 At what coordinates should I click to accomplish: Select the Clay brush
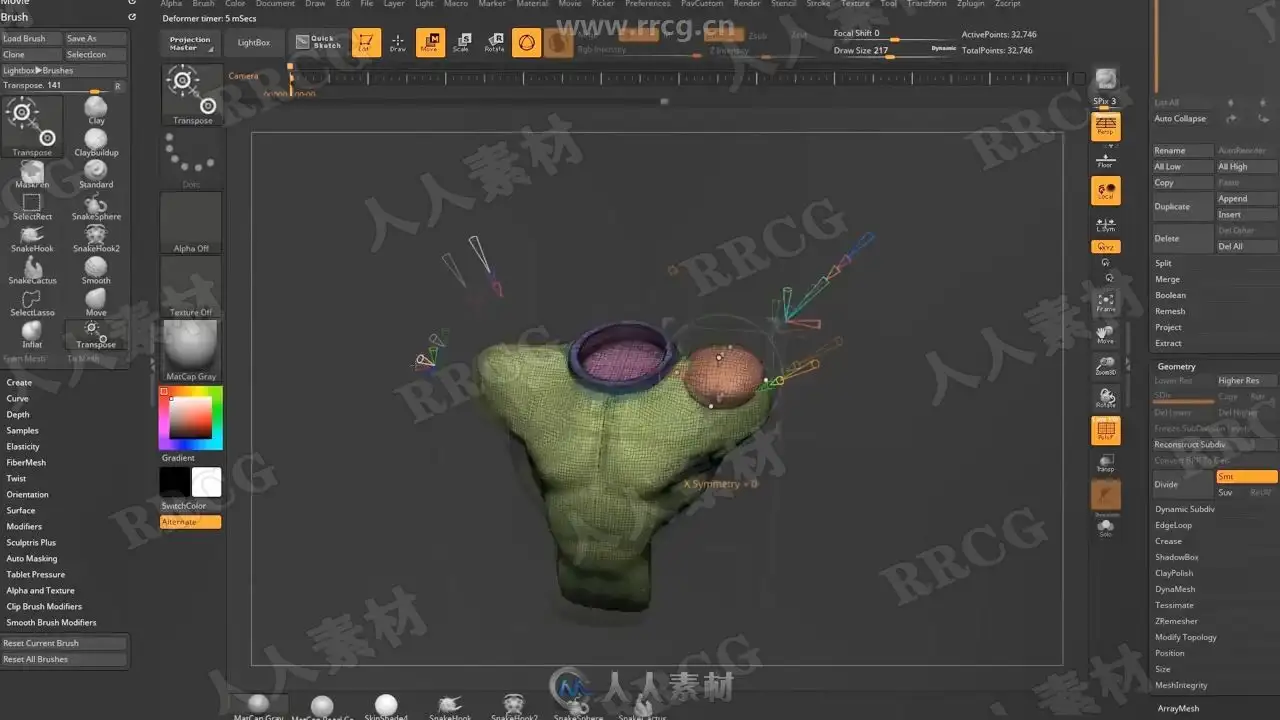pyautogui.click(x=96, y=110)
